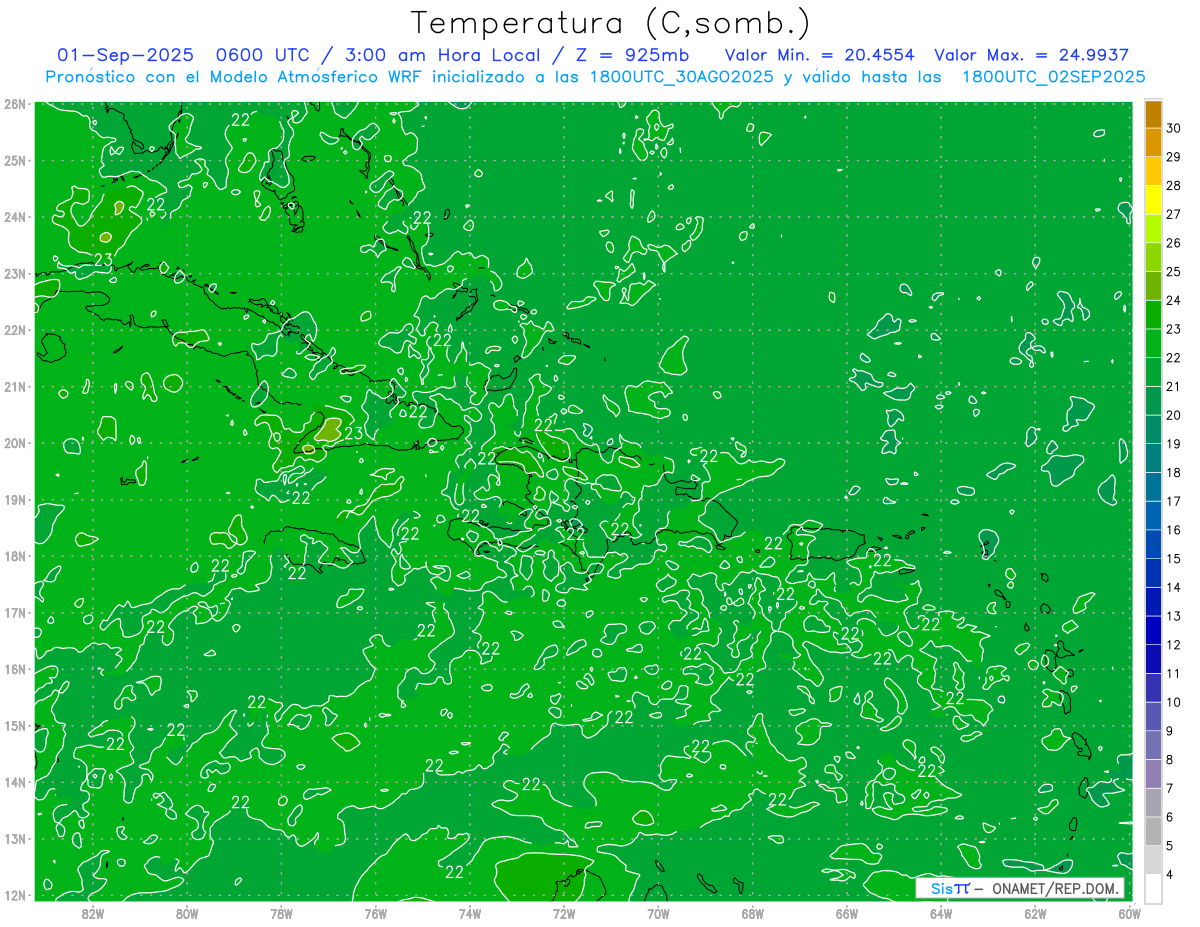Click the legend value '25'

[x=1173, y=271]
